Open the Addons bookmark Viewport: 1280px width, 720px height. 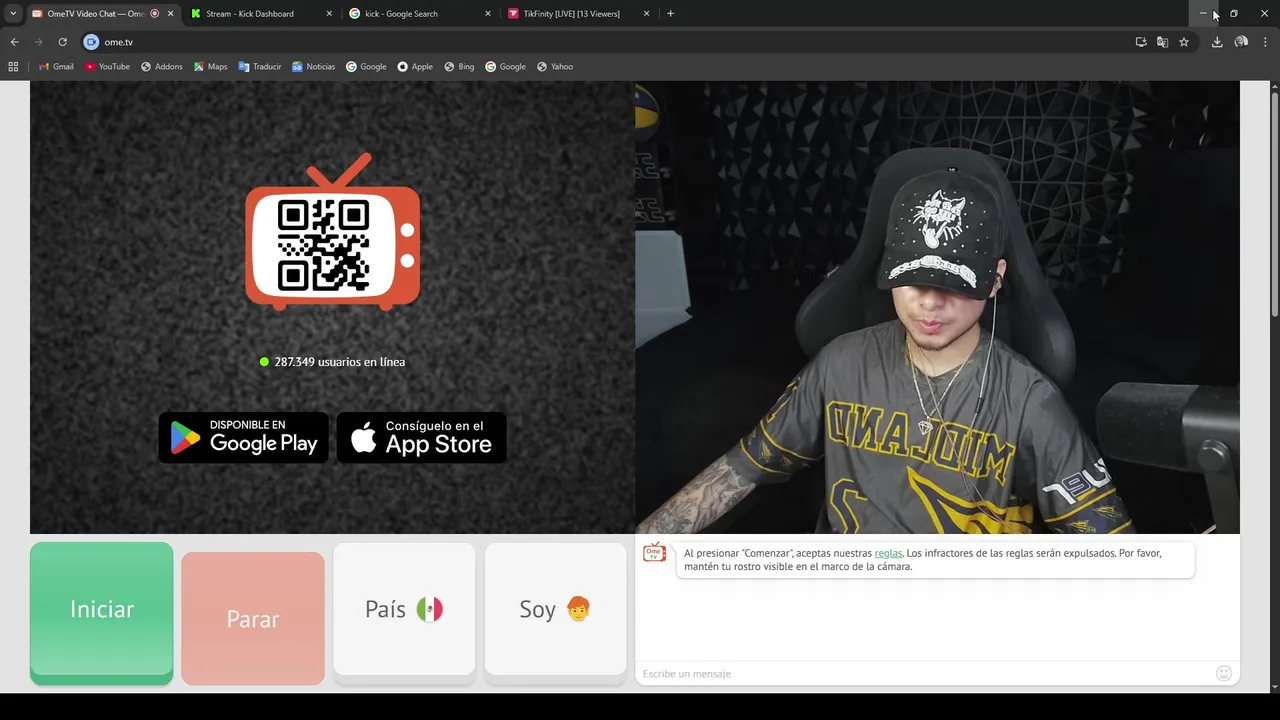[x=162, y=67]
